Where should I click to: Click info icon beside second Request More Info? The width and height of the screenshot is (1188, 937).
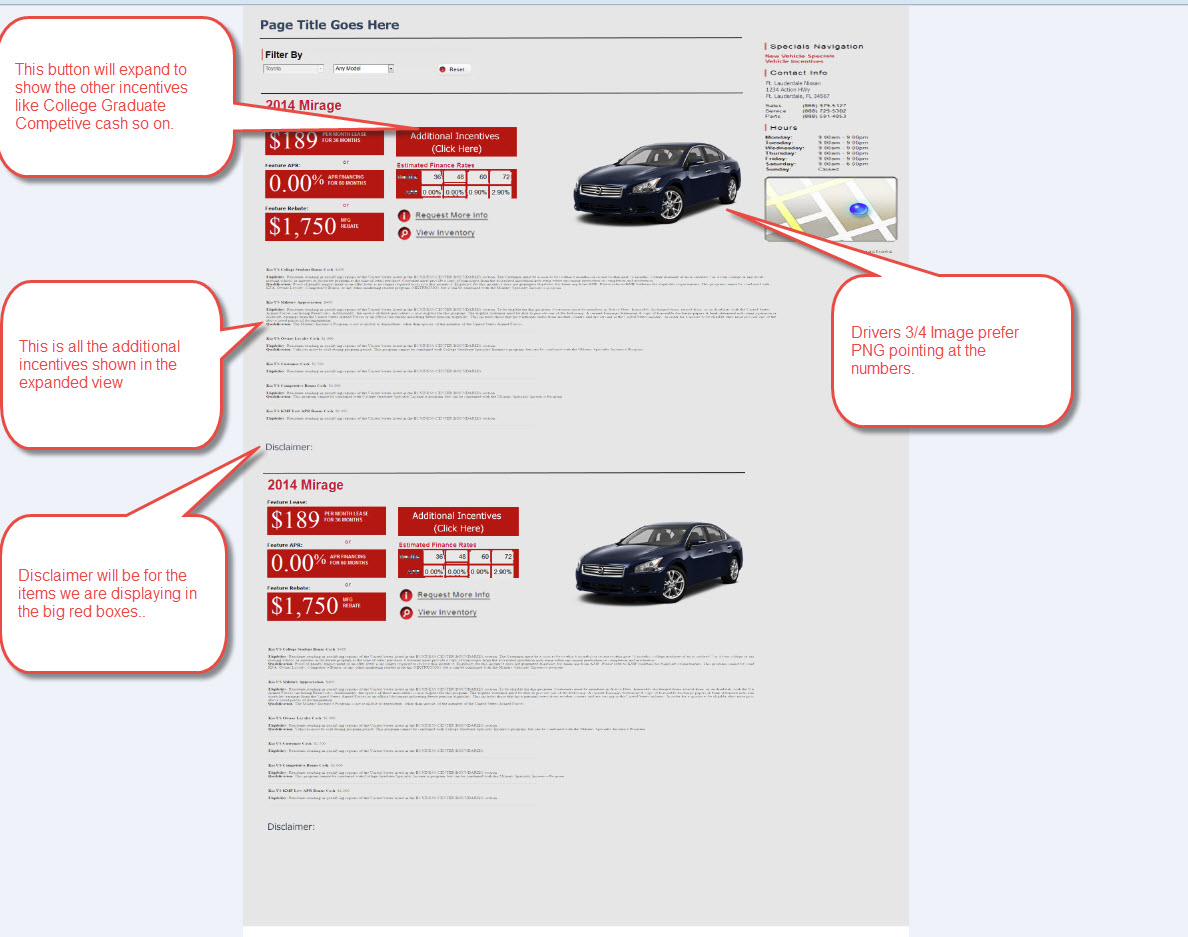(406, 595)
